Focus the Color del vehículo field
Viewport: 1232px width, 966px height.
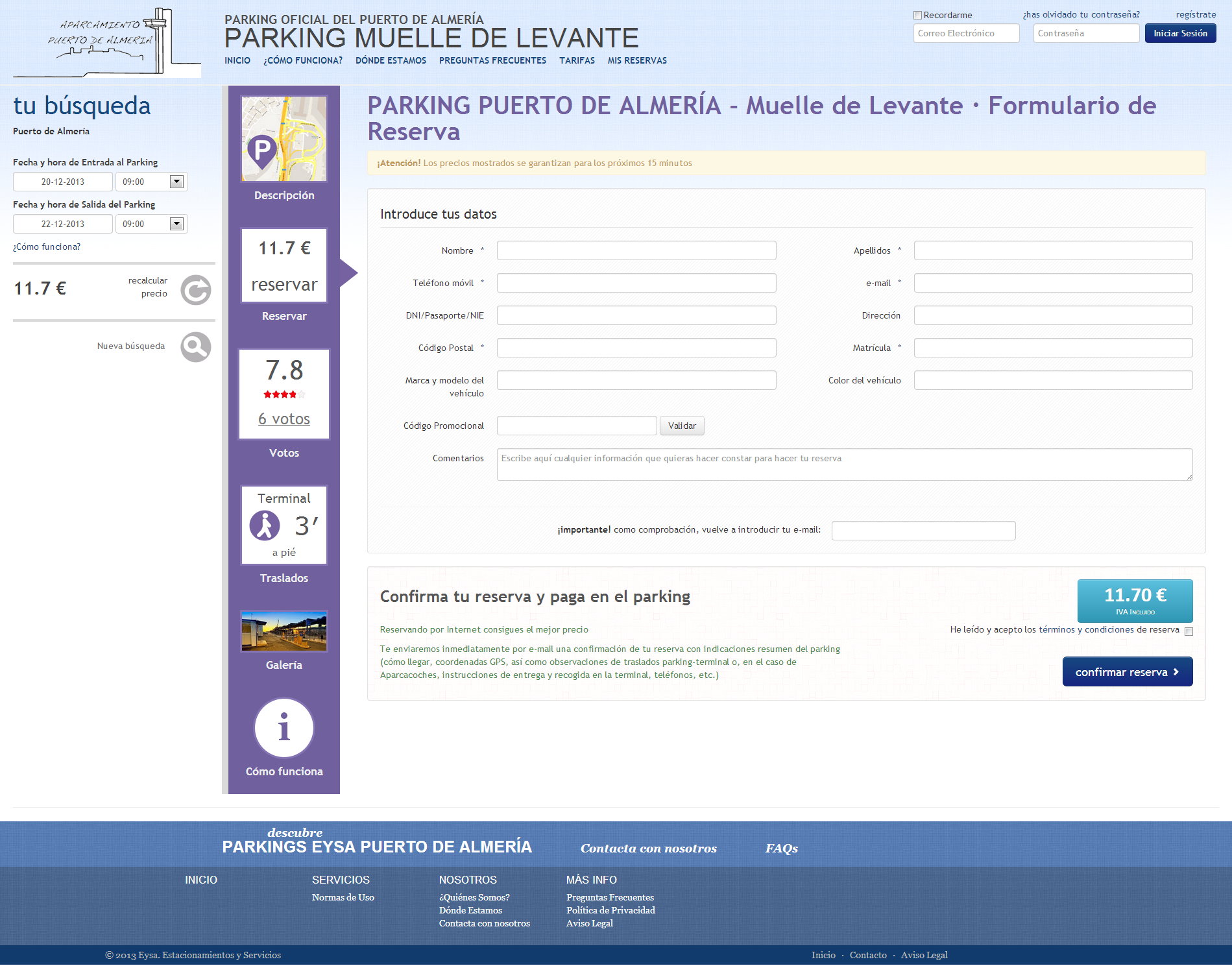point(1053,380)
